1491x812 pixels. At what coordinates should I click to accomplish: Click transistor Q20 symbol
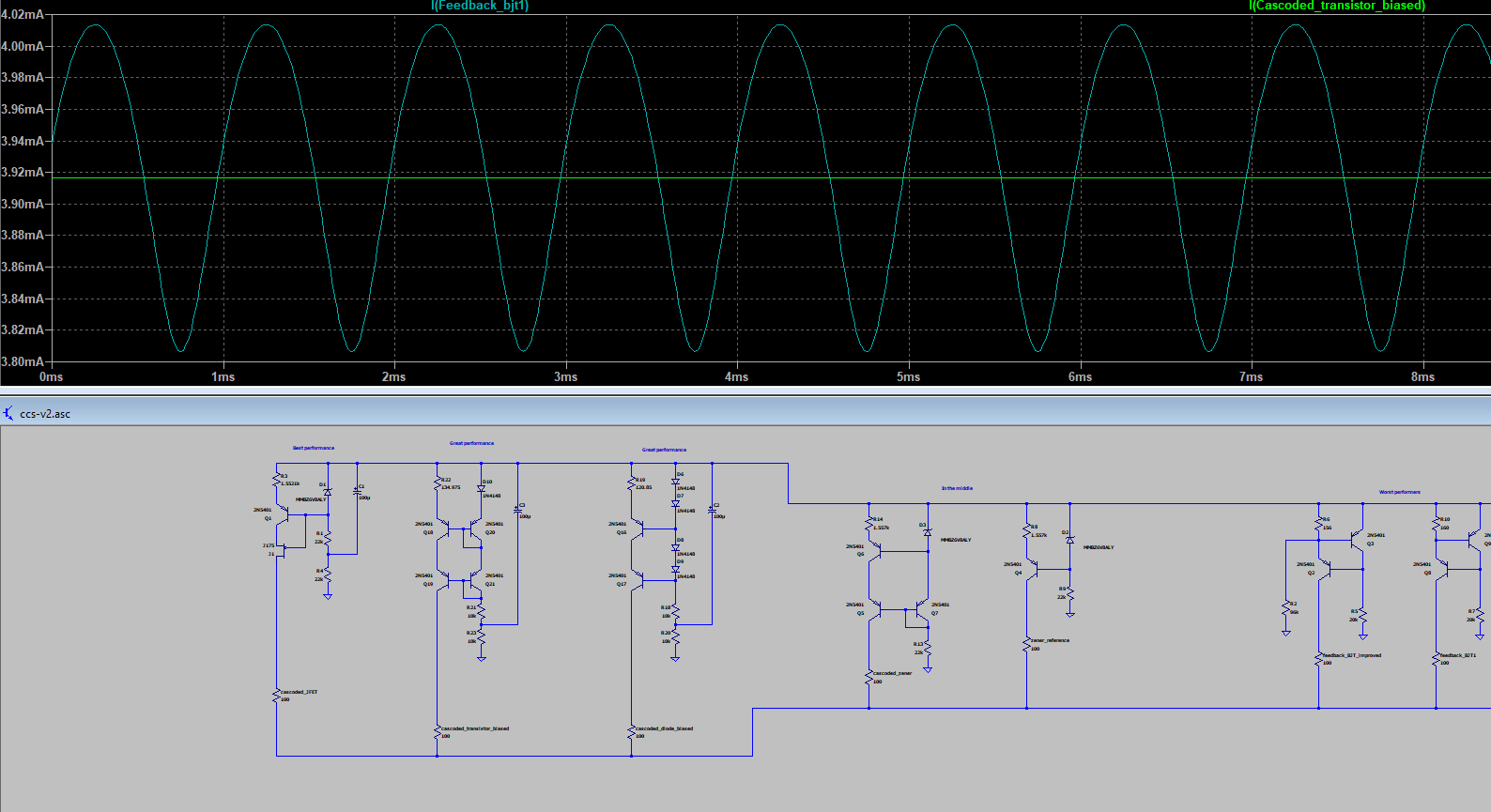tap(475, 530)
